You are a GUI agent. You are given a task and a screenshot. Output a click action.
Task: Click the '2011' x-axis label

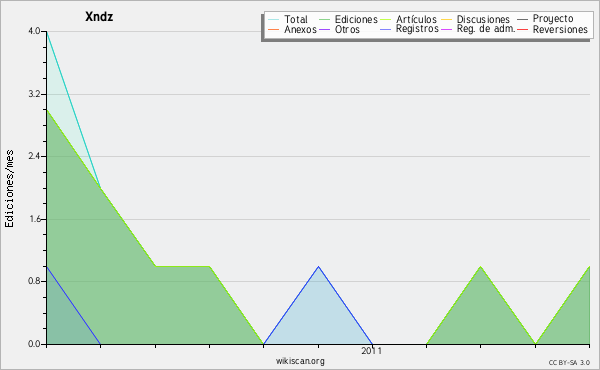tap(371, 350)
